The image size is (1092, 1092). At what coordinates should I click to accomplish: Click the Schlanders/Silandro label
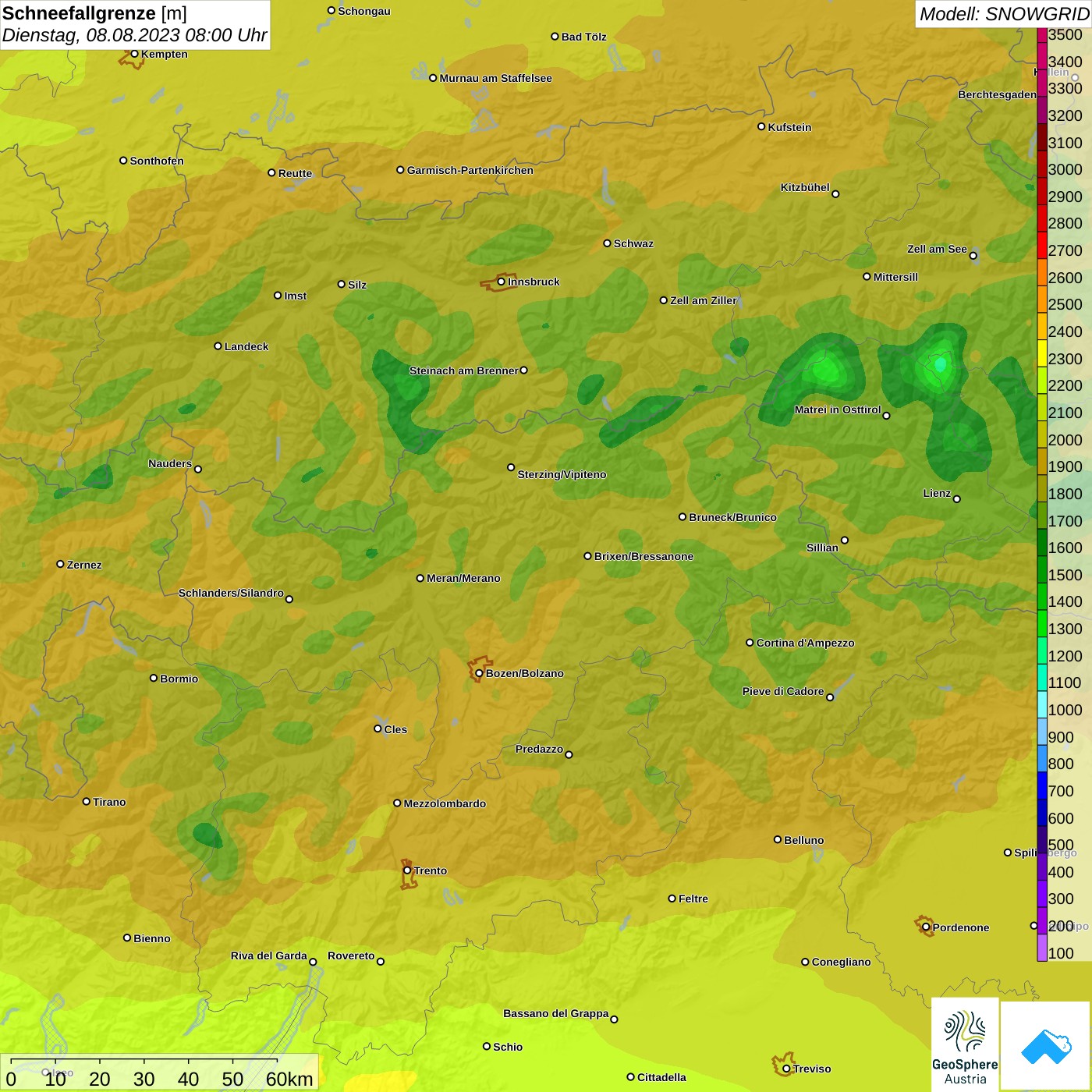pyautogui.click(x=231, y=593)
